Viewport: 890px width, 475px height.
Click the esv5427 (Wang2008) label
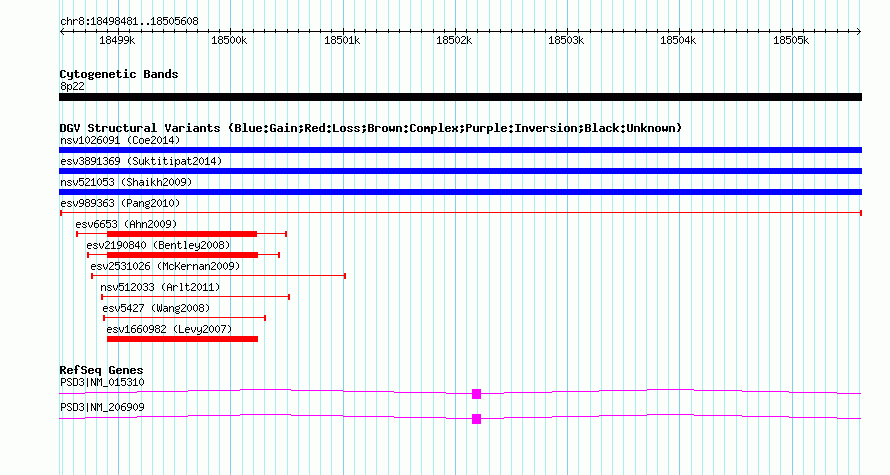156,308
